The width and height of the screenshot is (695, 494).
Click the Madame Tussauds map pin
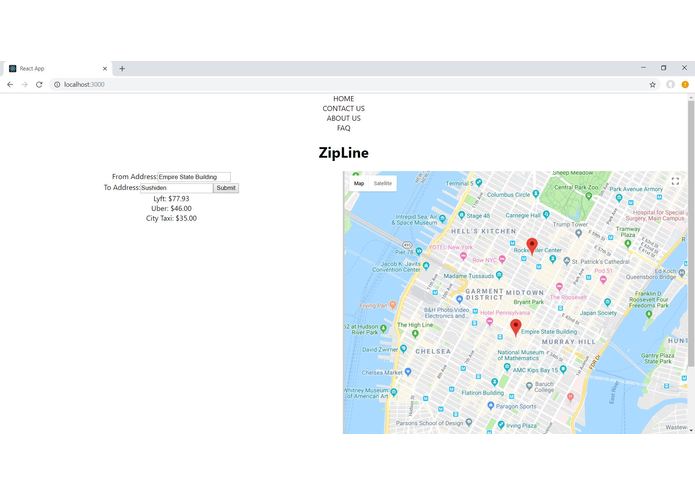click(x=499, y=275)
